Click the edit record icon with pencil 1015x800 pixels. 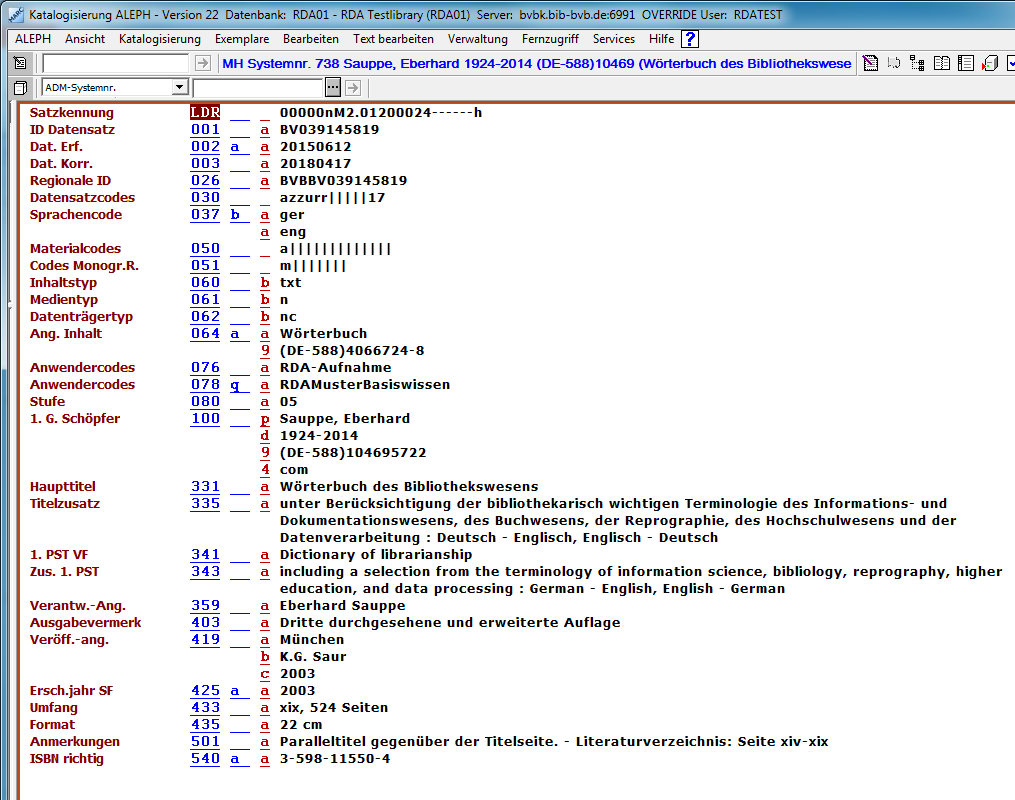pyautogui.click(x=871, y=63)
